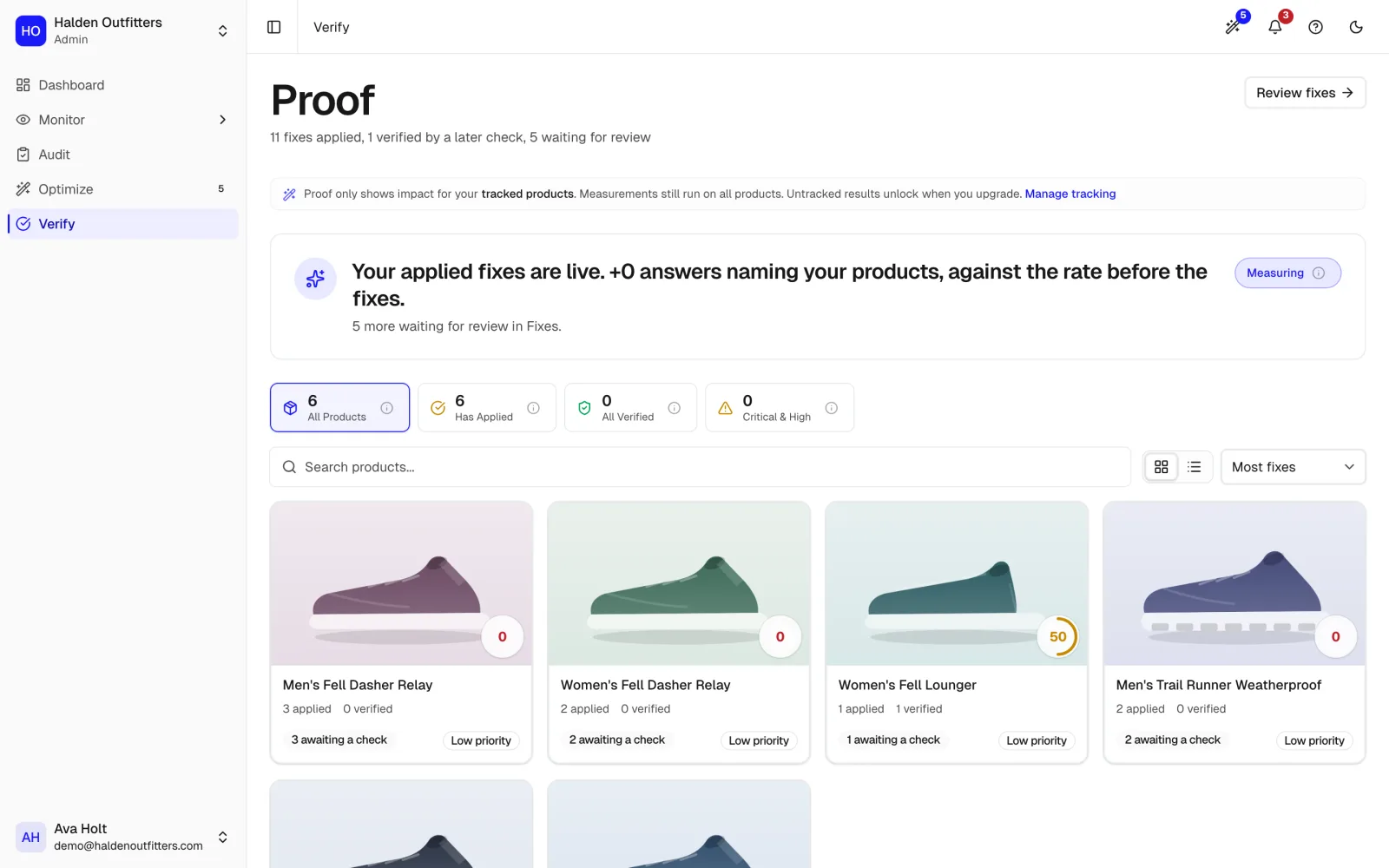Open Men's Fell Dasher Relay thumbnail
1389x868 pixels.
click(x=401, y=583)
